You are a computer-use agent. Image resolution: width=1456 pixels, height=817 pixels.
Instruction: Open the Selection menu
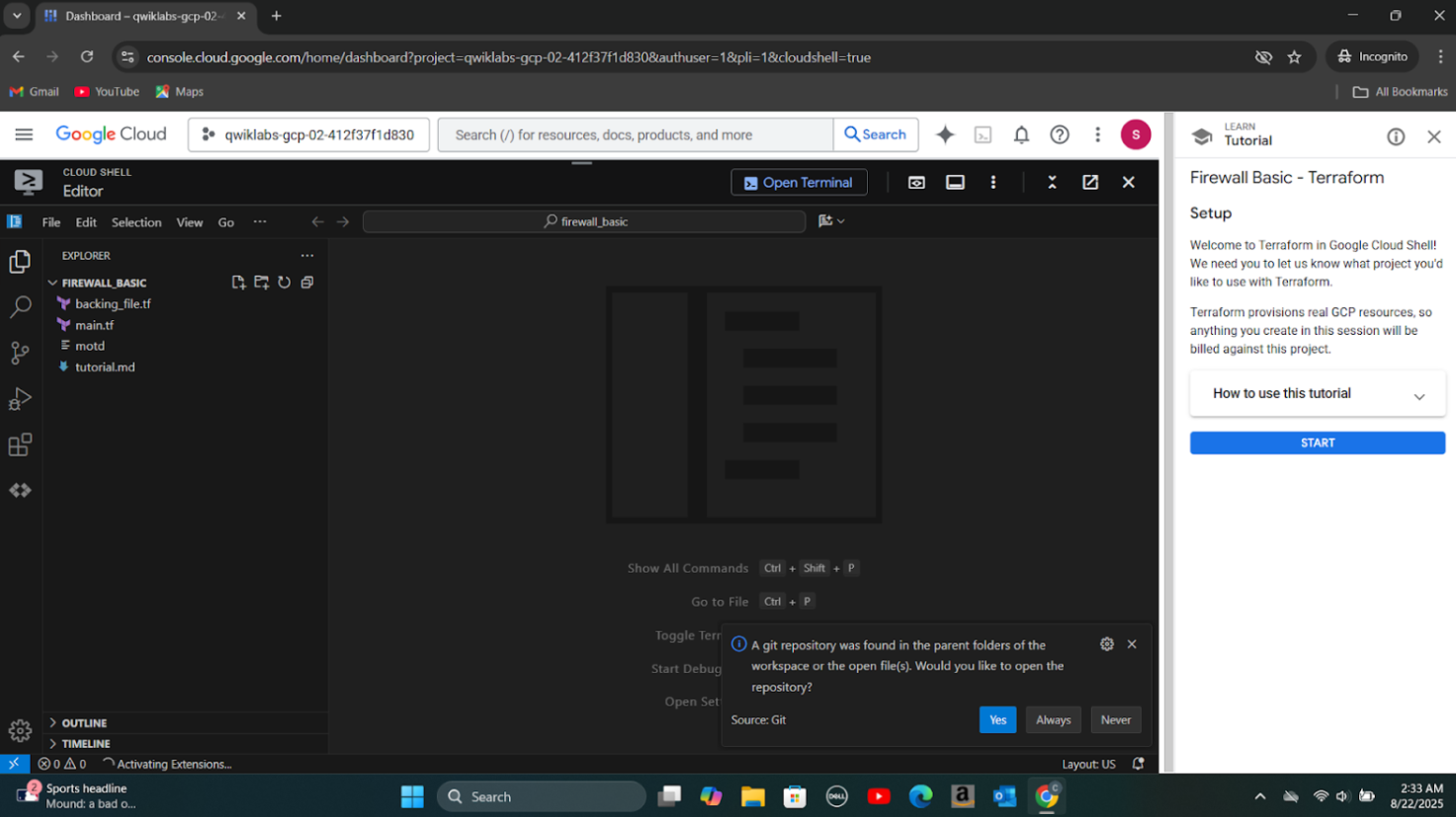[x=136, y=222]
